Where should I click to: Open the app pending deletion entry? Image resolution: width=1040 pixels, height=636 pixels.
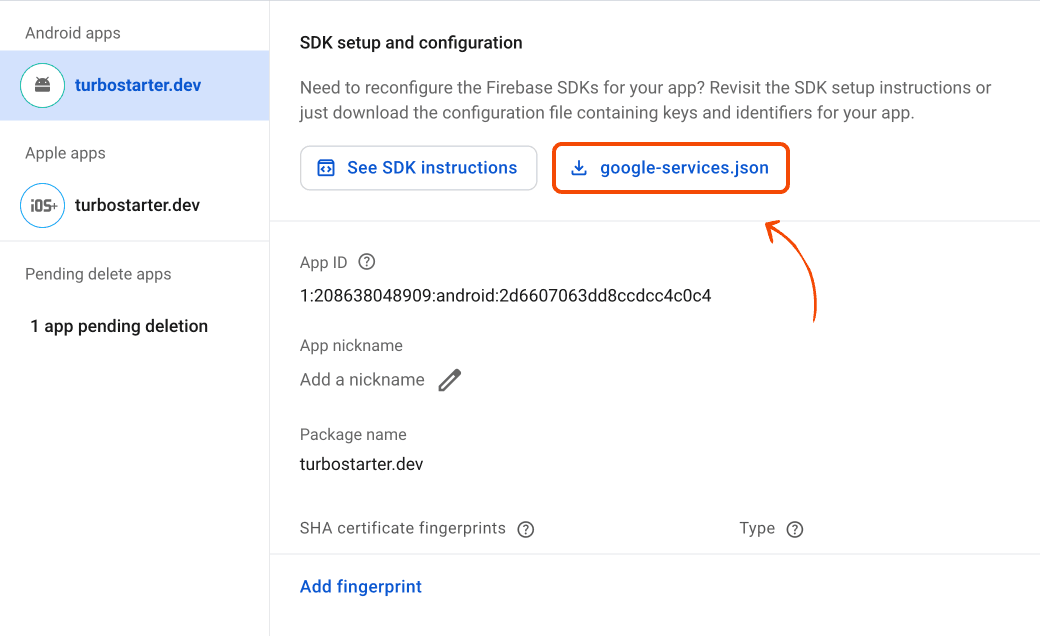(x=119, y=326)
